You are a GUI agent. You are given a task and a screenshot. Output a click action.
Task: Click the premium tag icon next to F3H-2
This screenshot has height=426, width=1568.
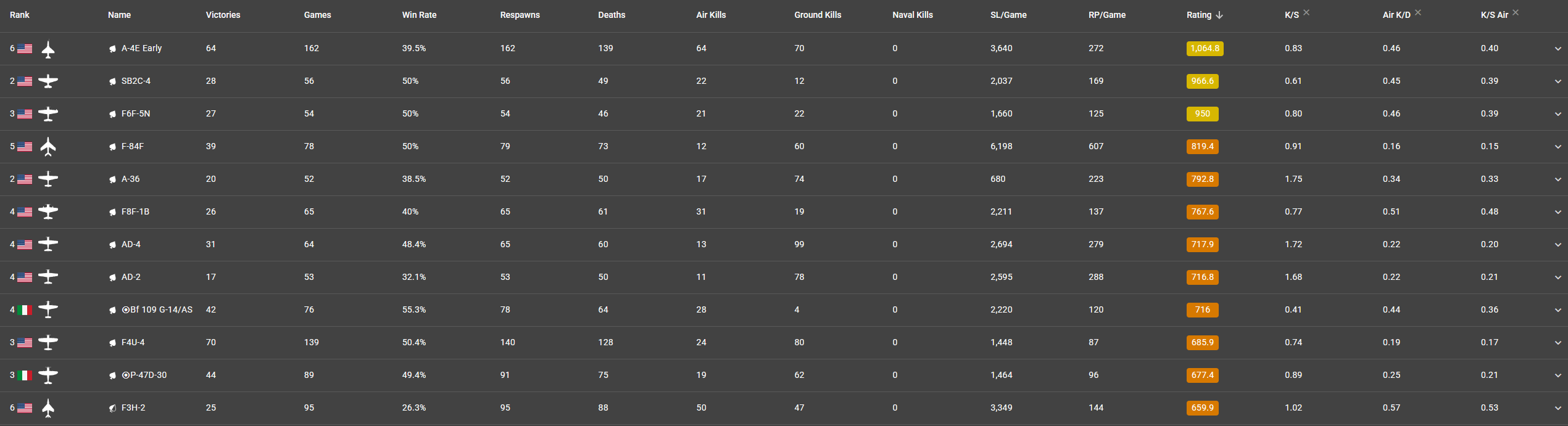112,408
